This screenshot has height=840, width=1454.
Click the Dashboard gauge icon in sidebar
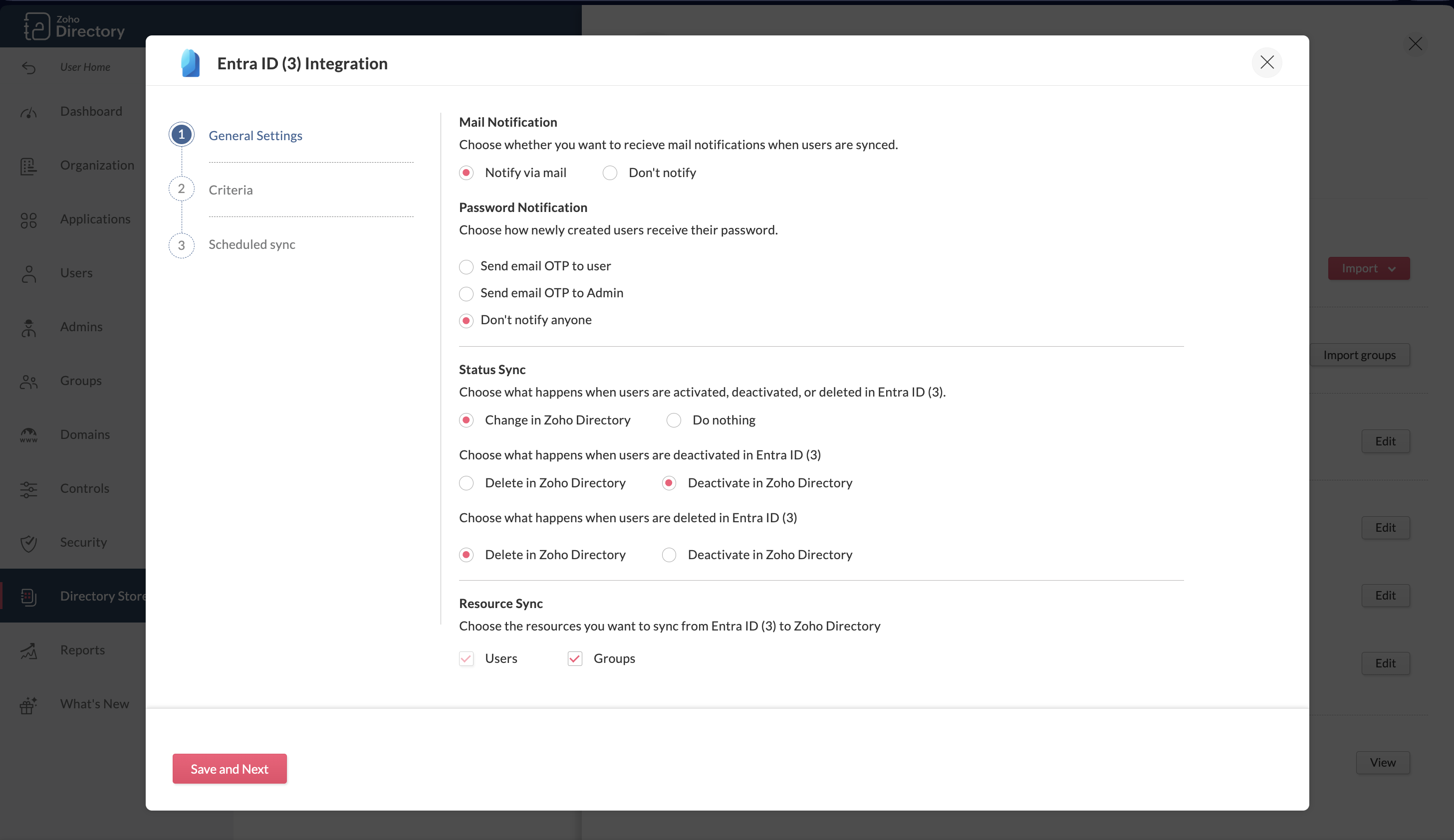click(x=28, y=112)
